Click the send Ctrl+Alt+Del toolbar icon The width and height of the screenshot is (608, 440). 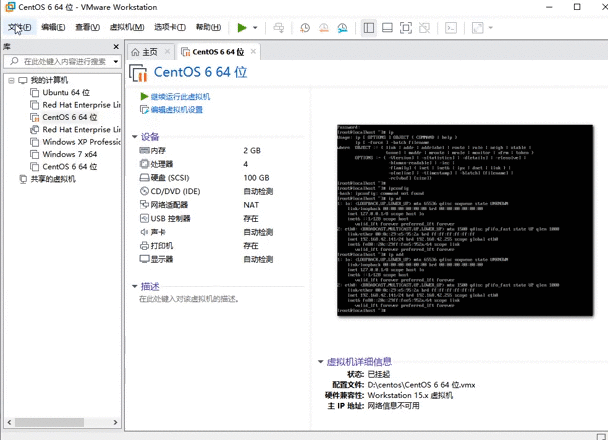(x=278, y=28)
